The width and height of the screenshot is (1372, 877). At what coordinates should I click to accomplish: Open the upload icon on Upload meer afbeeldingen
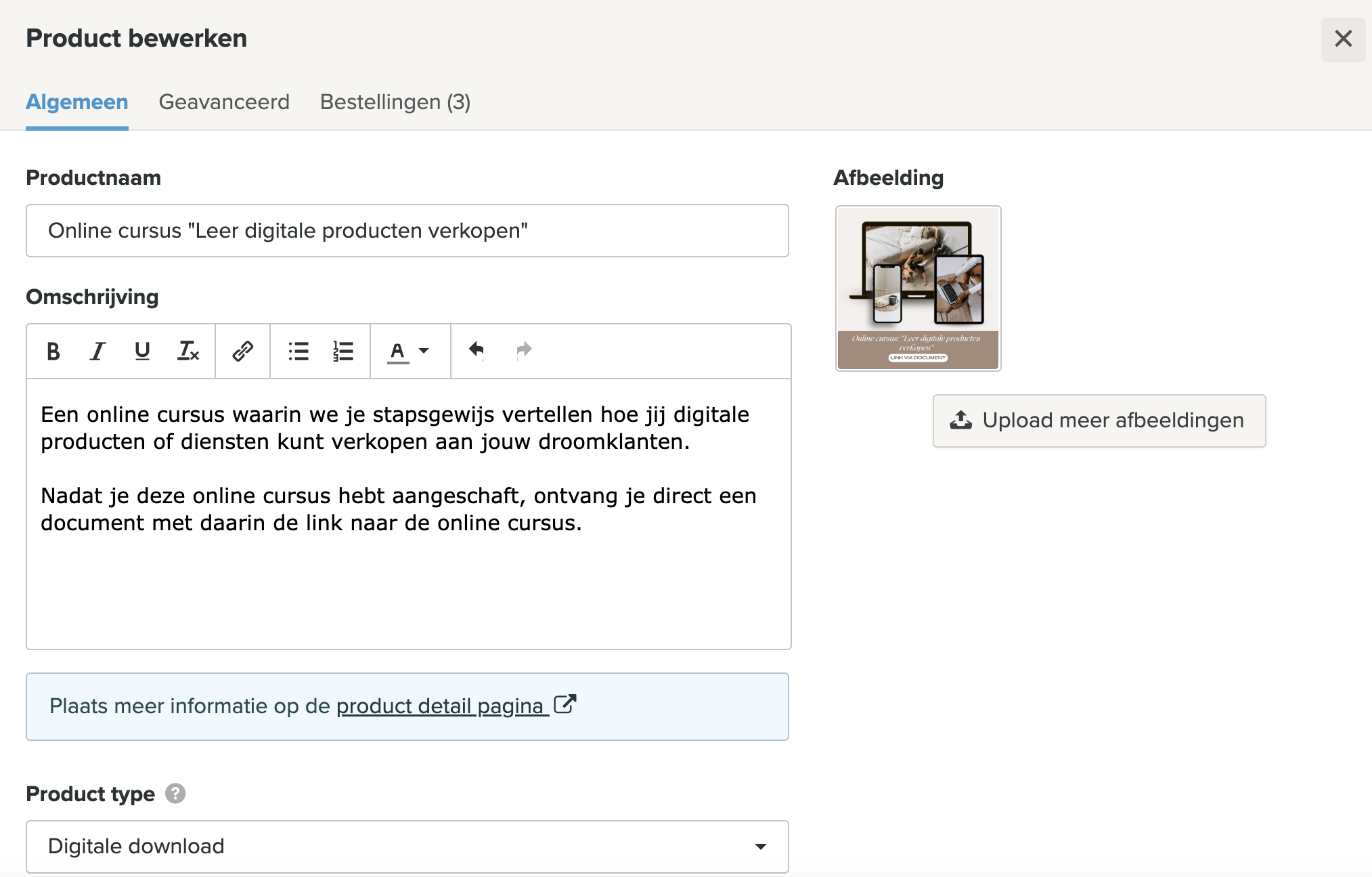960,420
